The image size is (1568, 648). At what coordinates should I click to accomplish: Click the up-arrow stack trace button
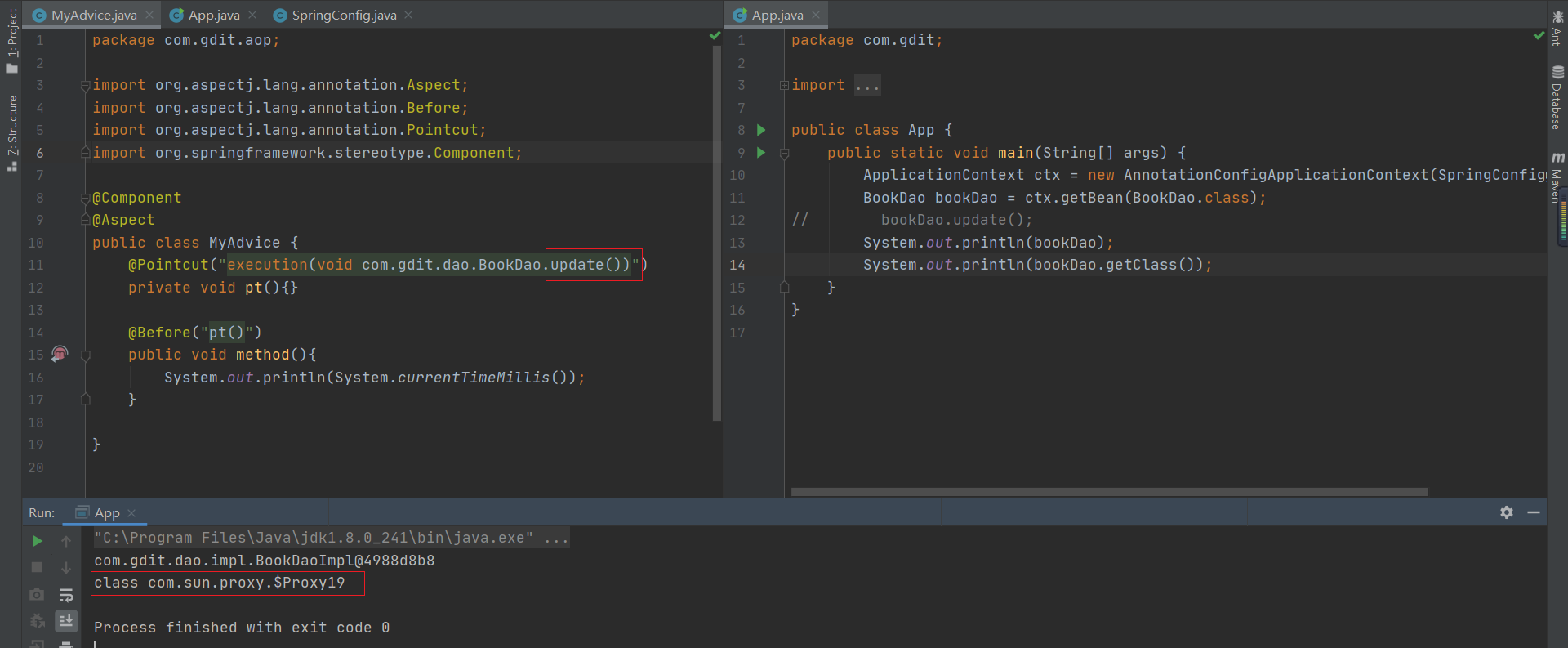66,541
